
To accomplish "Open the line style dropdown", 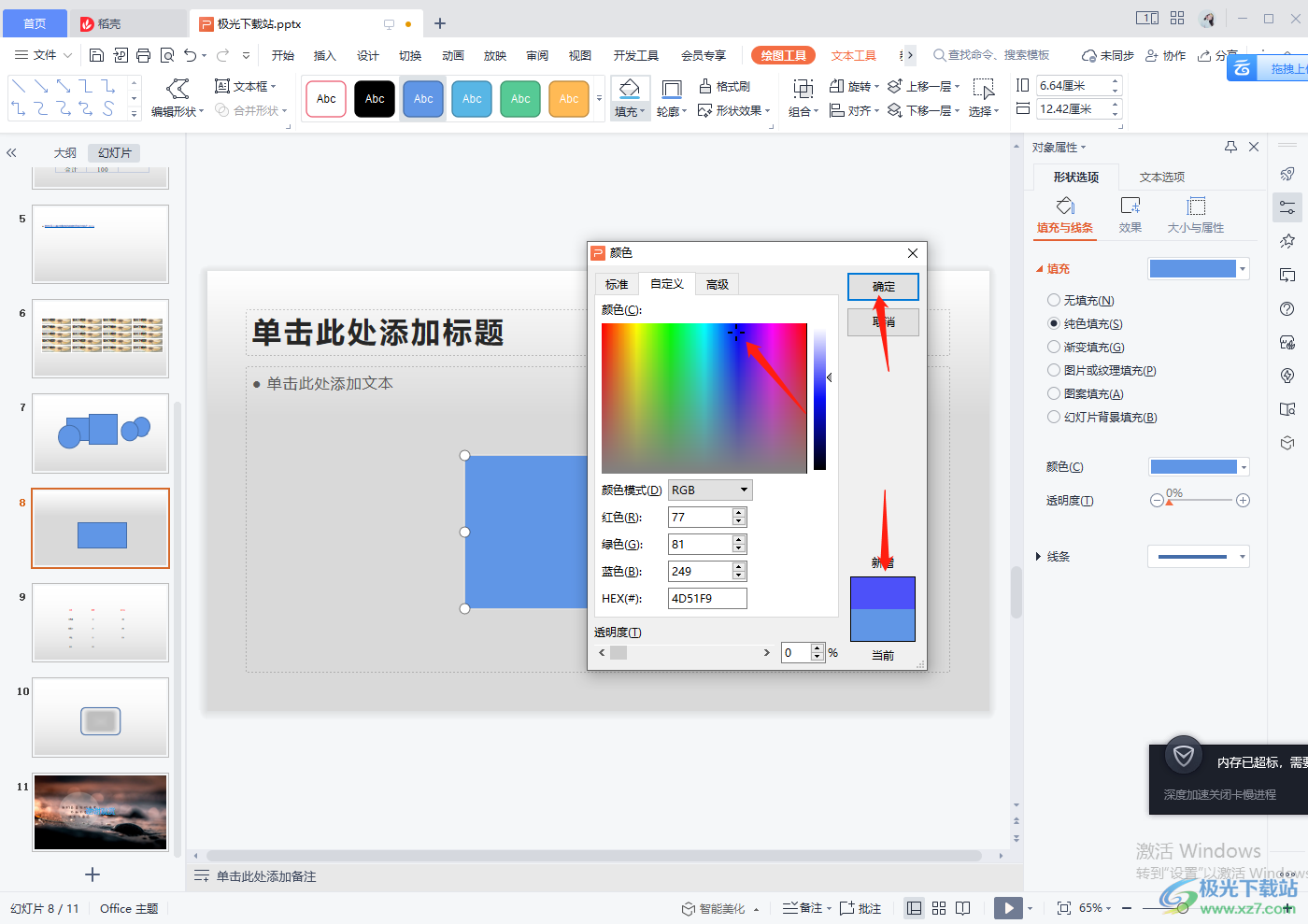I will coord(1199,557).
